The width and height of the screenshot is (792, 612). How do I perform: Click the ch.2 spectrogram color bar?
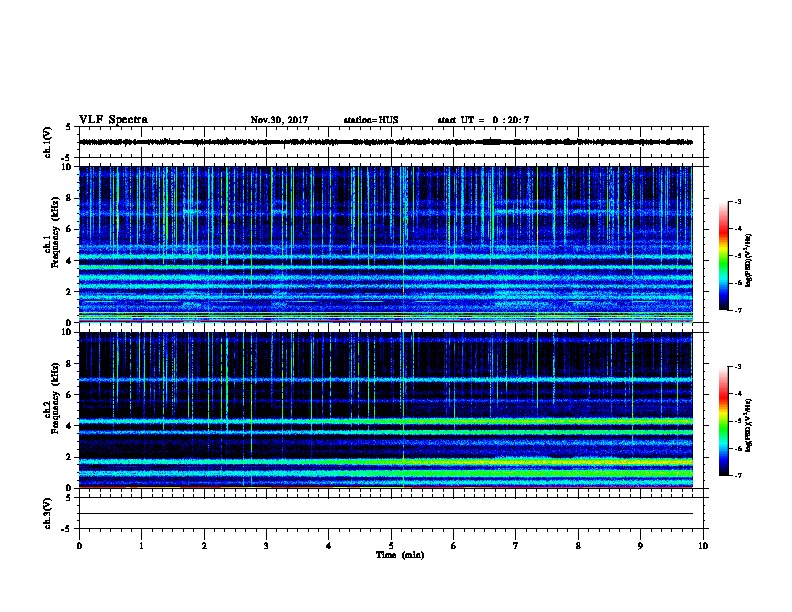[x=723, y=421]
